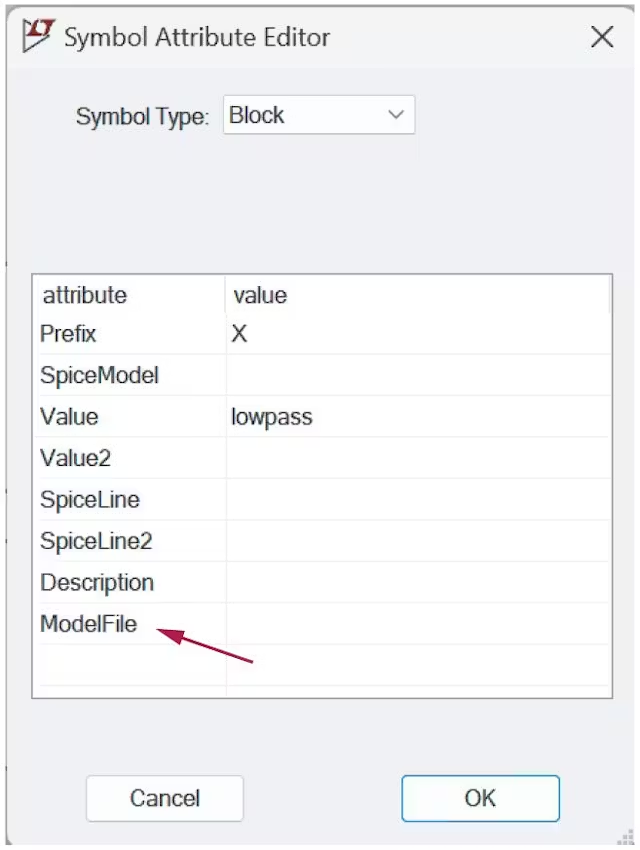Screen dimensions: 640x850
Task: Select the SpiceLine attribute row
Action: click(90, 500)
